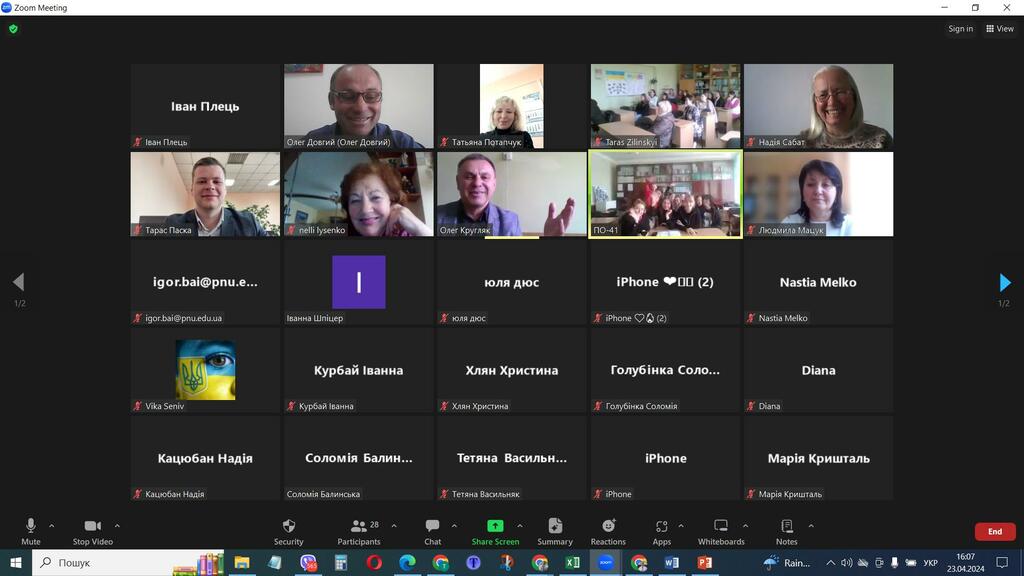Open the Chat panel

coord(432,529)
